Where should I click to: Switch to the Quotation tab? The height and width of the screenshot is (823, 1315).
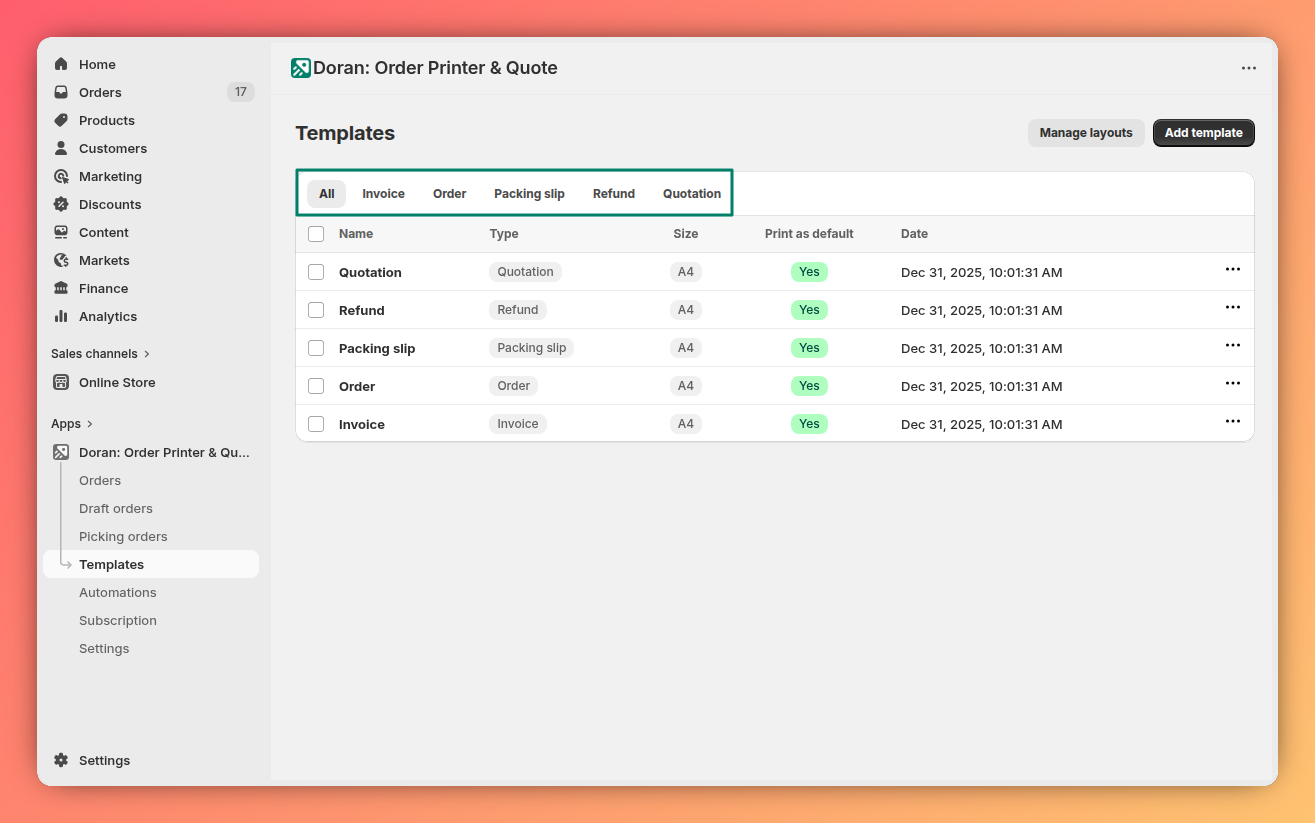click(x=692, y=194)
